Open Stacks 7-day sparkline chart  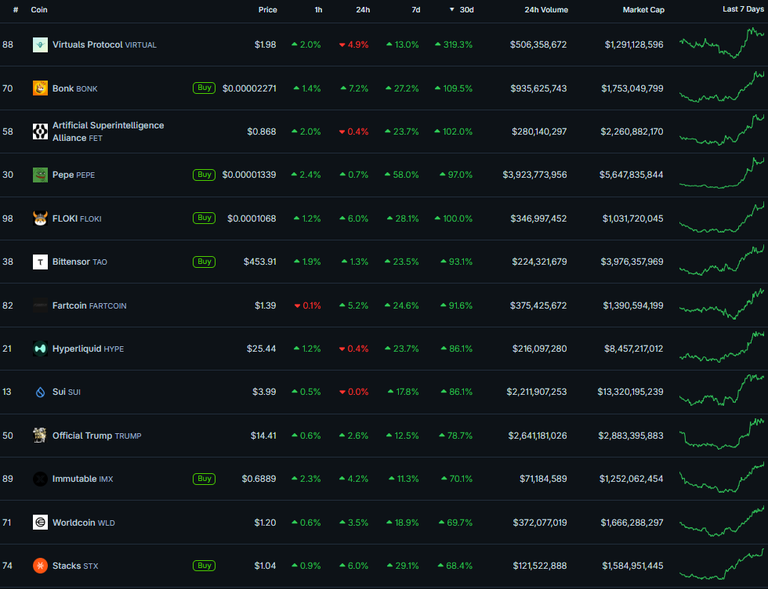(721, 564)
